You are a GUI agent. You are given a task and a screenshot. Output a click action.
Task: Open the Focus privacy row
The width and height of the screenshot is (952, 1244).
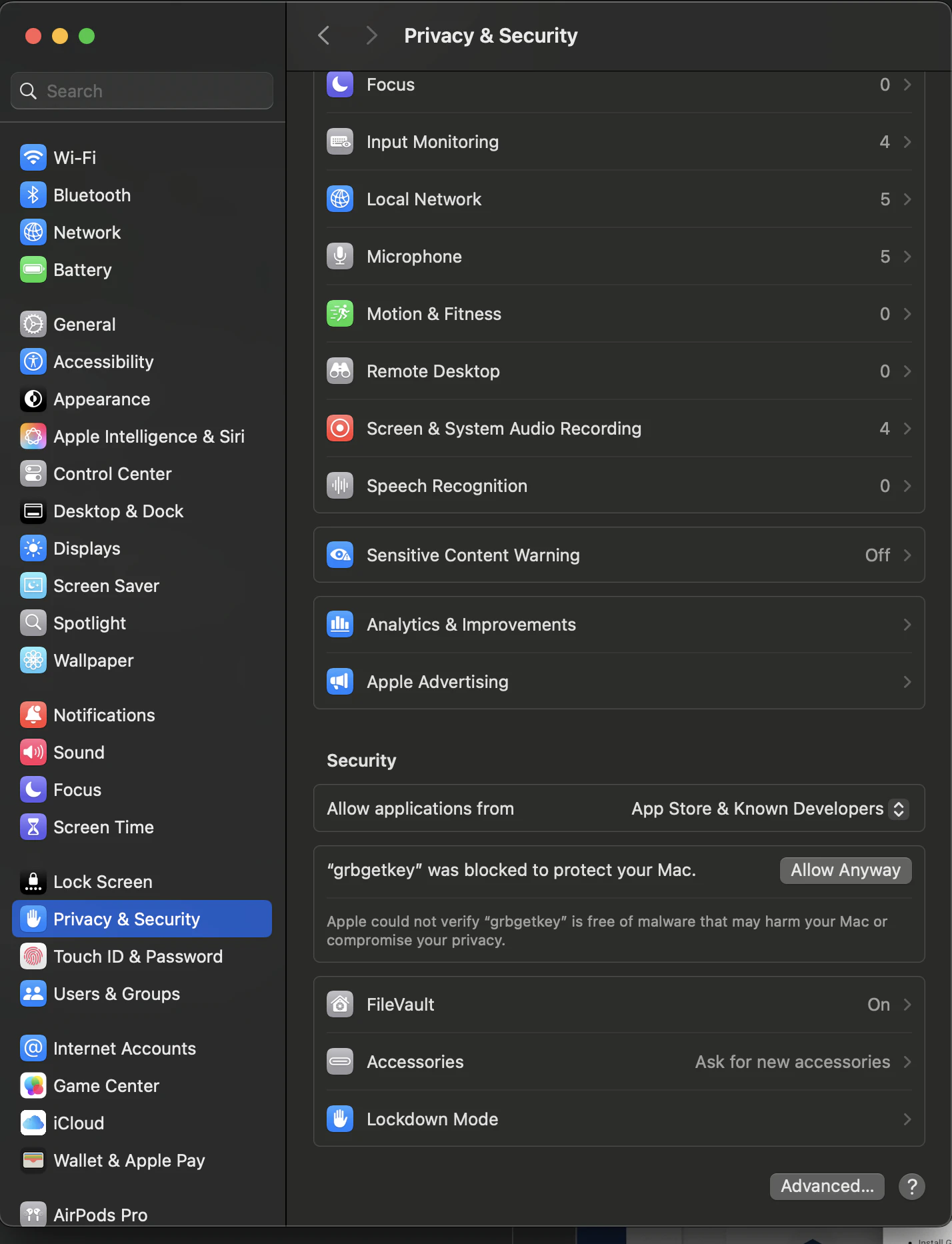619,85
